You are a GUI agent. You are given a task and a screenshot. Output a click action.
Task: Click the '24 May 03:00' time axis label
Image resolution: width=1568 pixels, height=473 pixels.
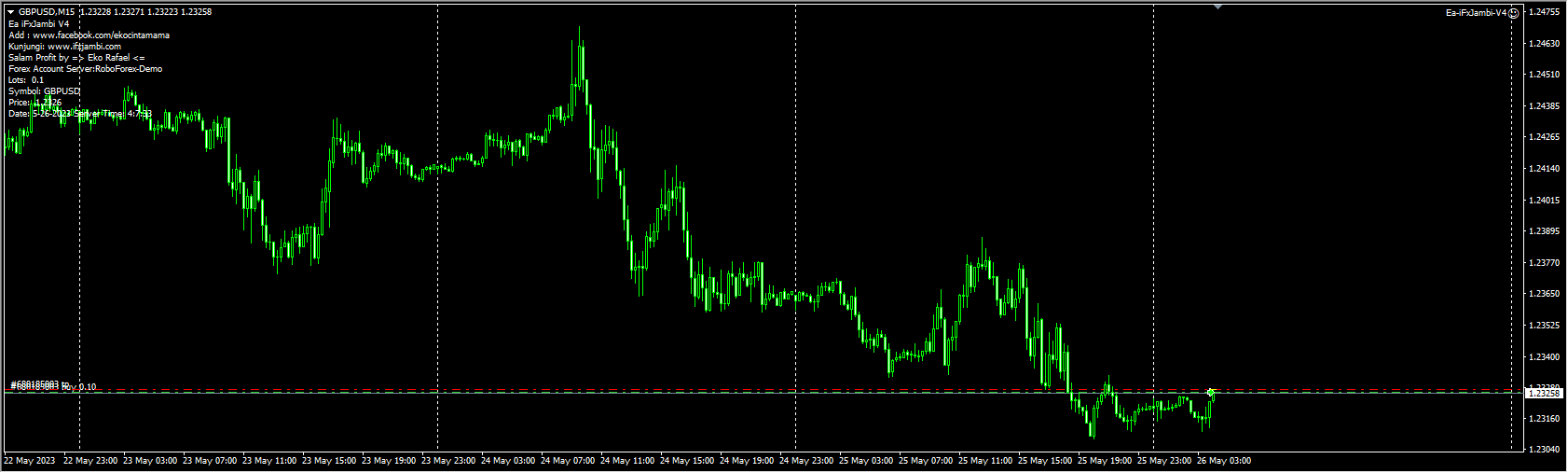[508, 461]
